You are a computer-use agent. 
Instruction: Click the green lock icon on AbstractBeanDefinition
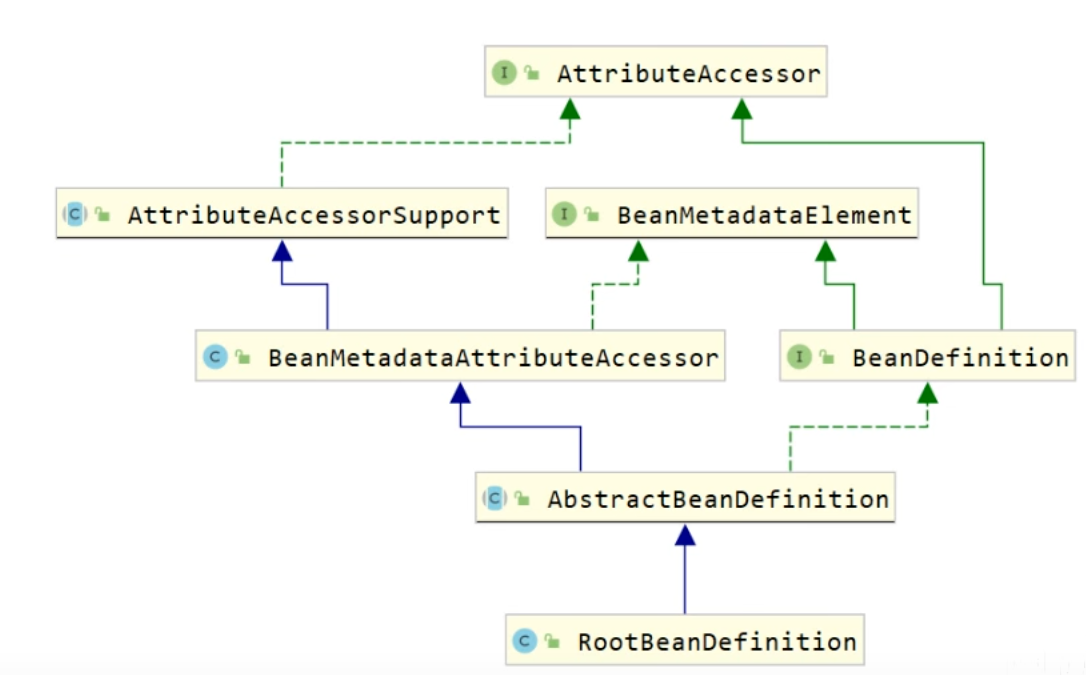pyautogui.click(x=522, y=500)
